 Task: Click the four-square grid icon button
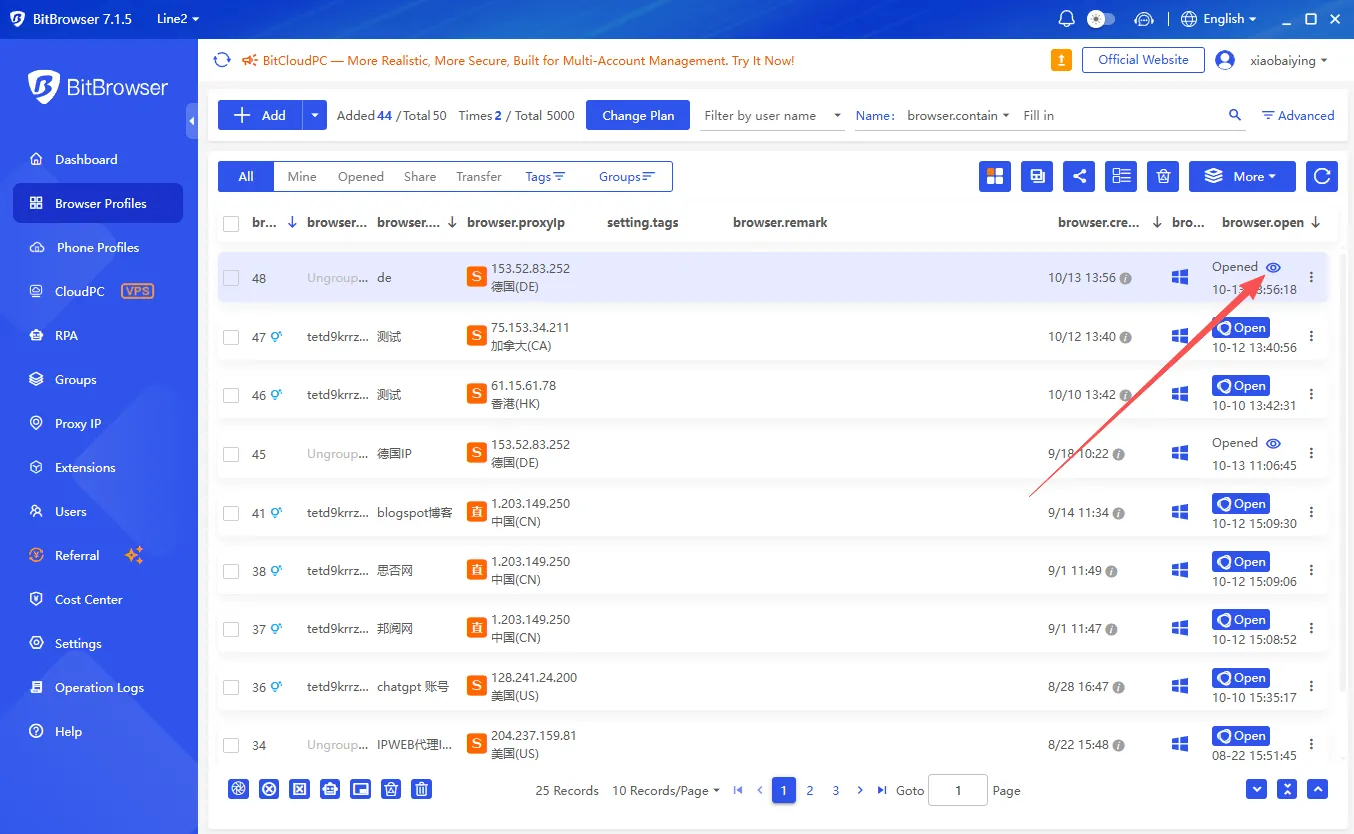(995, 177)
